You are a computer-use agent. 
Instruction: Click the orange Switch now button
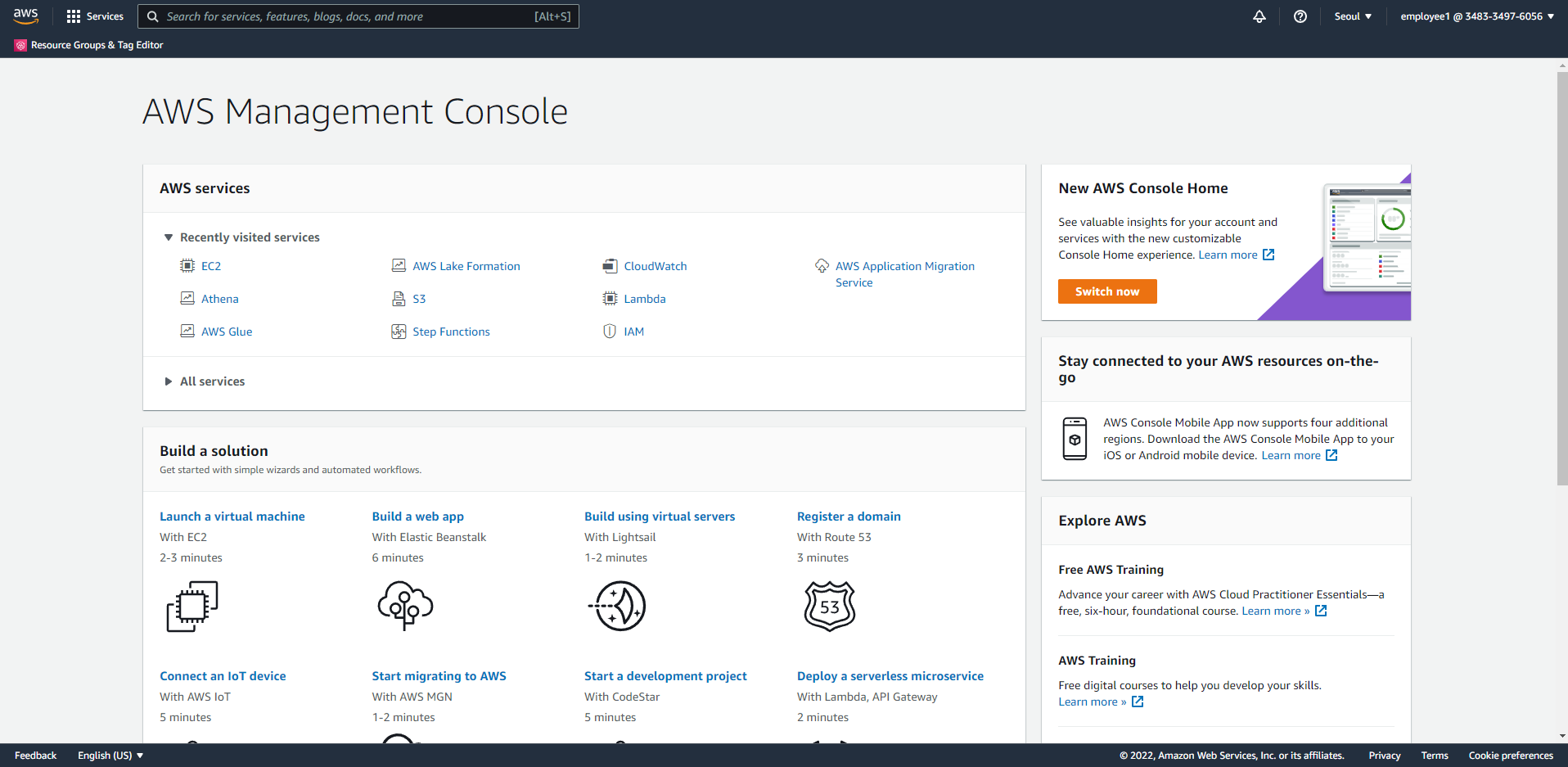click(1107, 291)
